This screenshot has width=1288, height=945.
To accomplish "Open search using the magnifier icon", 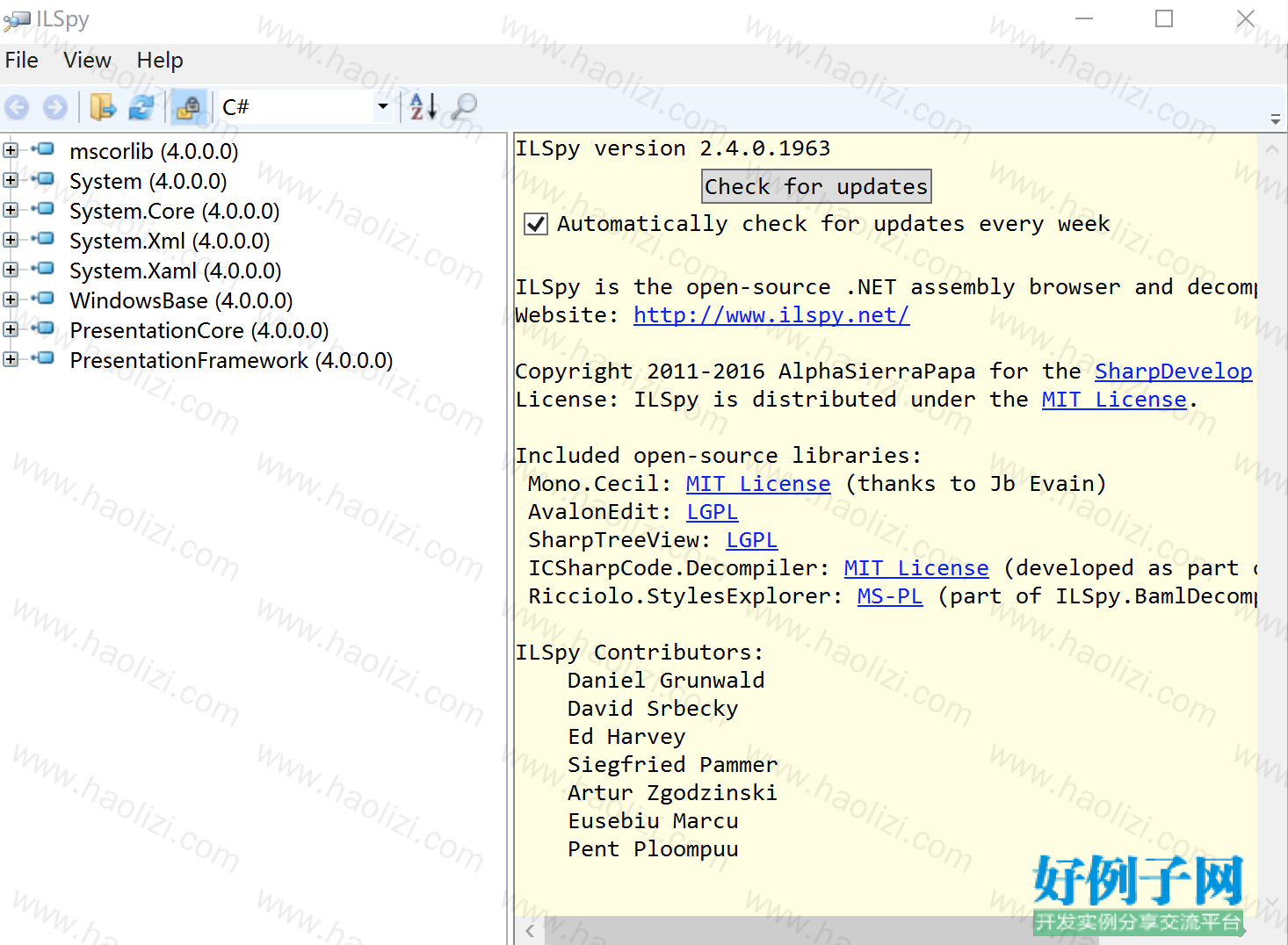I will point(464,107).
